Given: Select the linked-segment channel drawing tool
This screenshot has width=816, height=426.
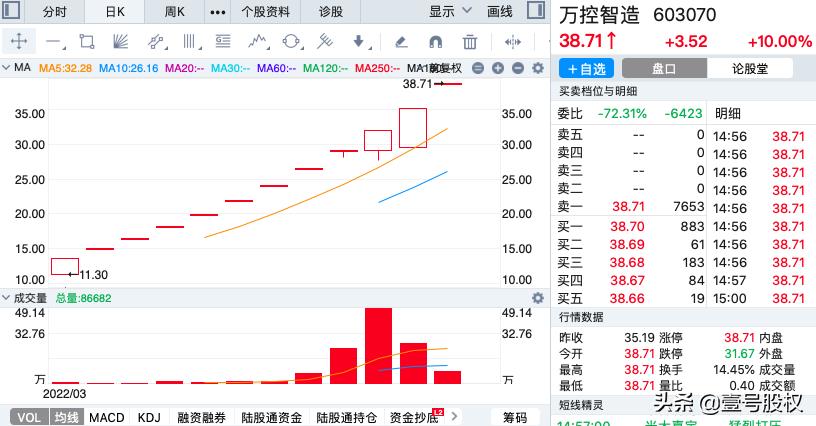Looking at the screenshot, I should [x=156, y=42].
